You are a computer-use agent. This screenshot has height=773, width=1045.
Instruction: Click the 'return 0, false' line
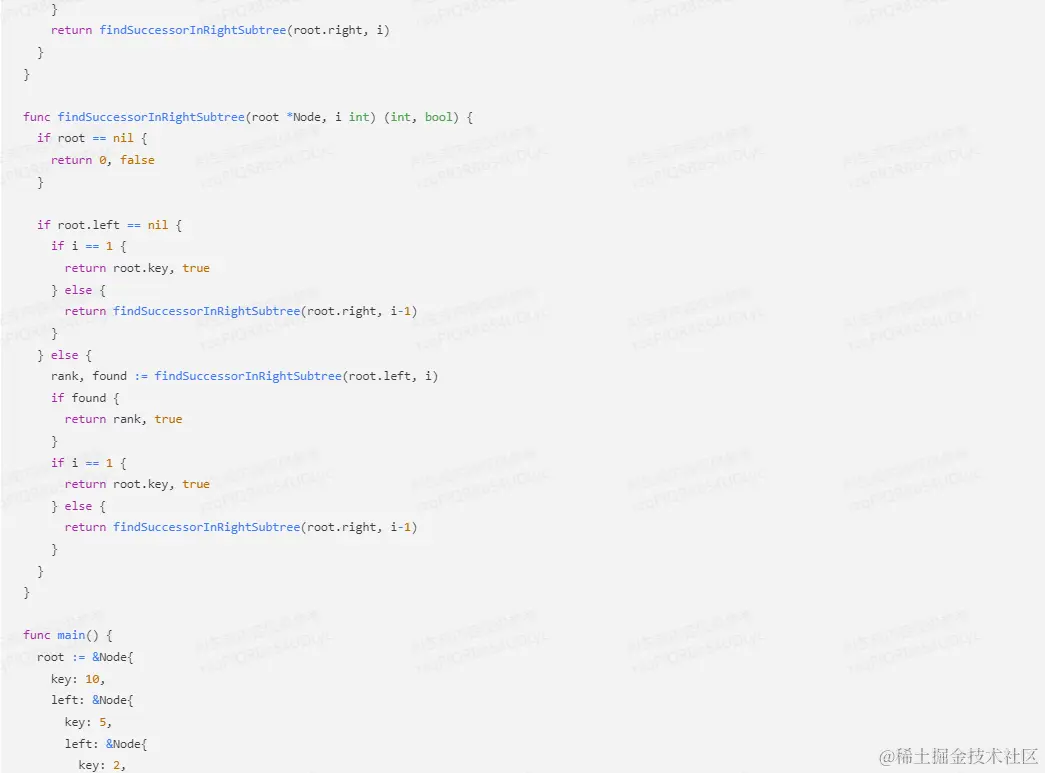tap(103, 160)
